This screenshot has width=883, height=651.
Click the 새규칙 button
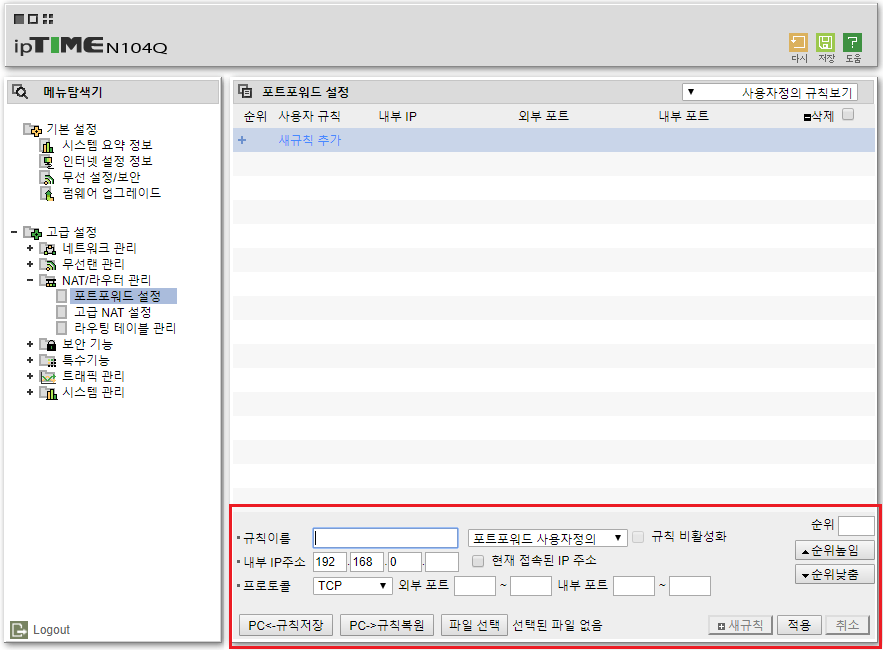coord(740,625)
